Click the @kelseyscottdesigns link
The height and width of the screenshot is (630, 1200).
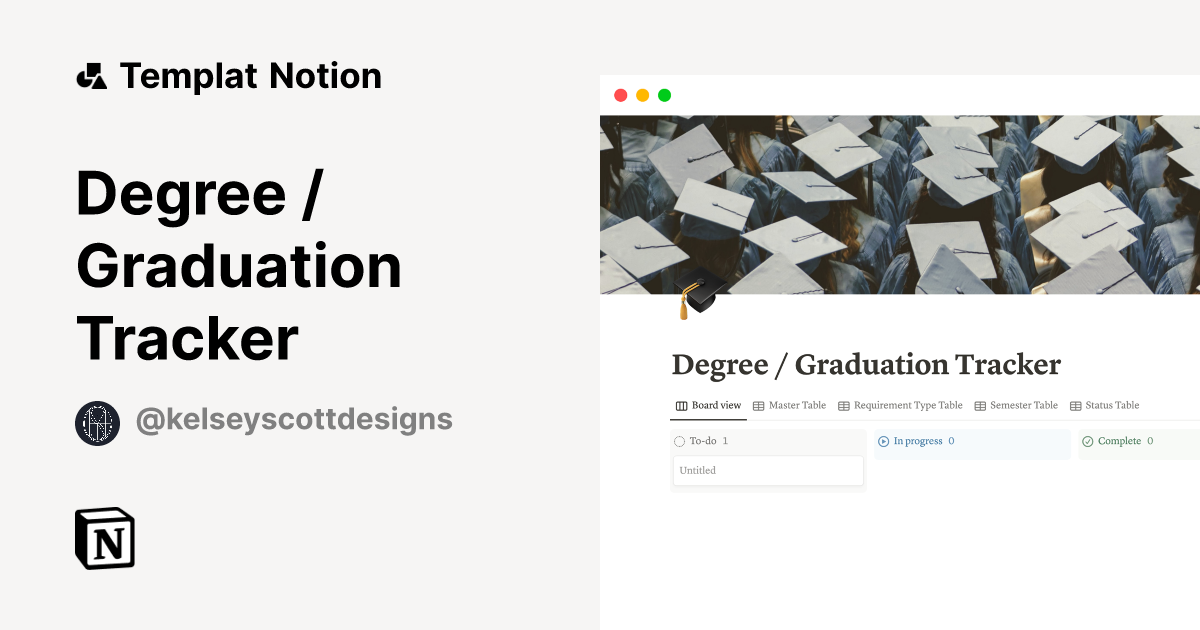tap(293, 420)
